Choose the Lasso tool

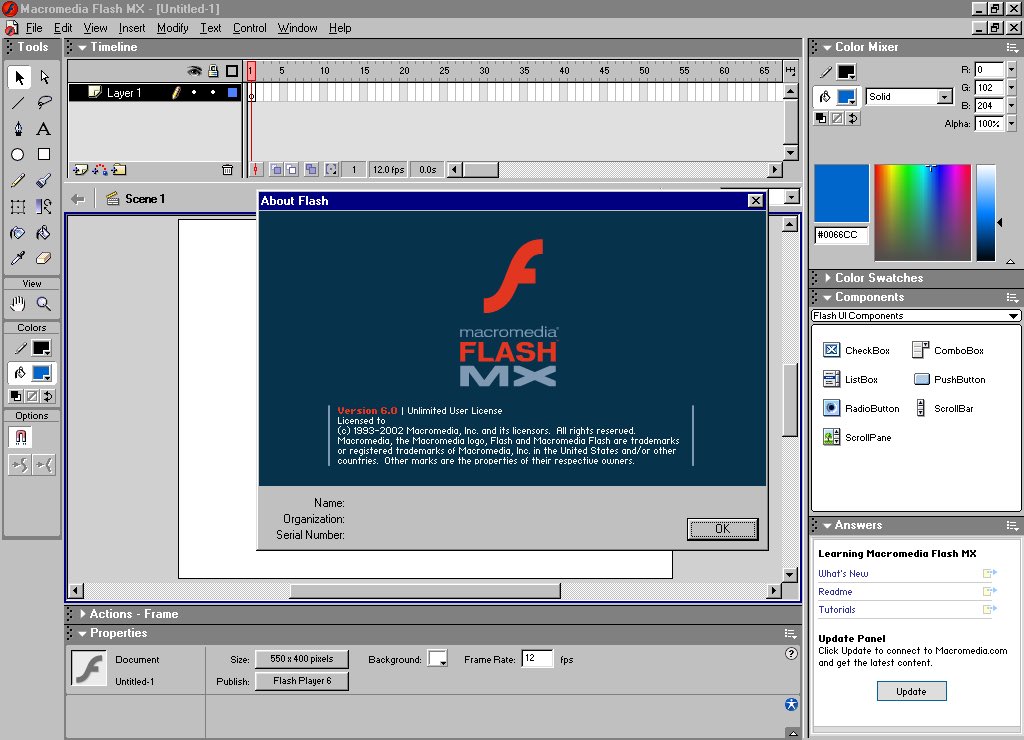(x=44, y=103)
